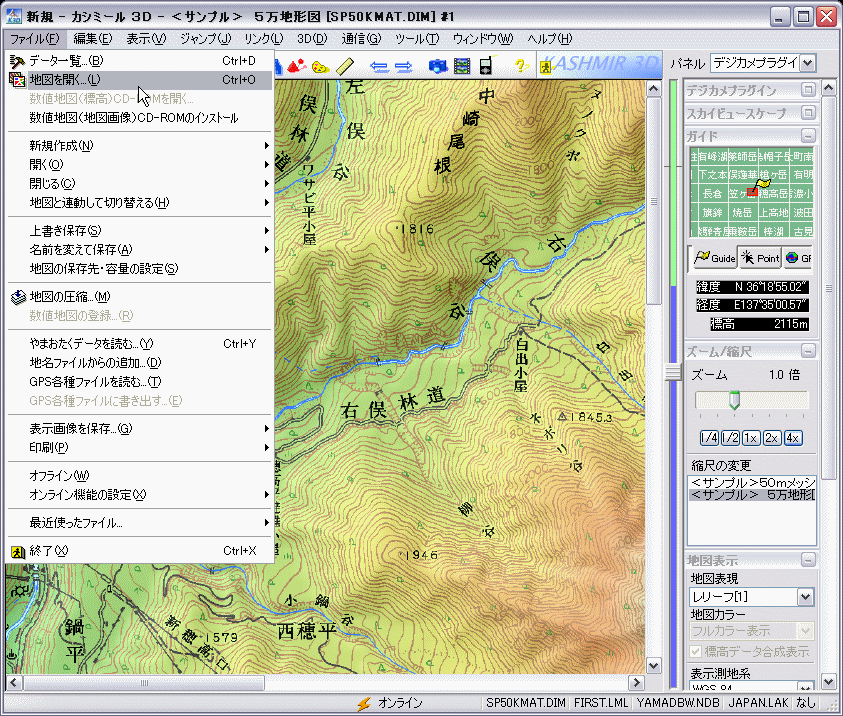Collapse the 地図表示 panel section
The height and width of the screenshot is (716, 843).
(808, 560)
